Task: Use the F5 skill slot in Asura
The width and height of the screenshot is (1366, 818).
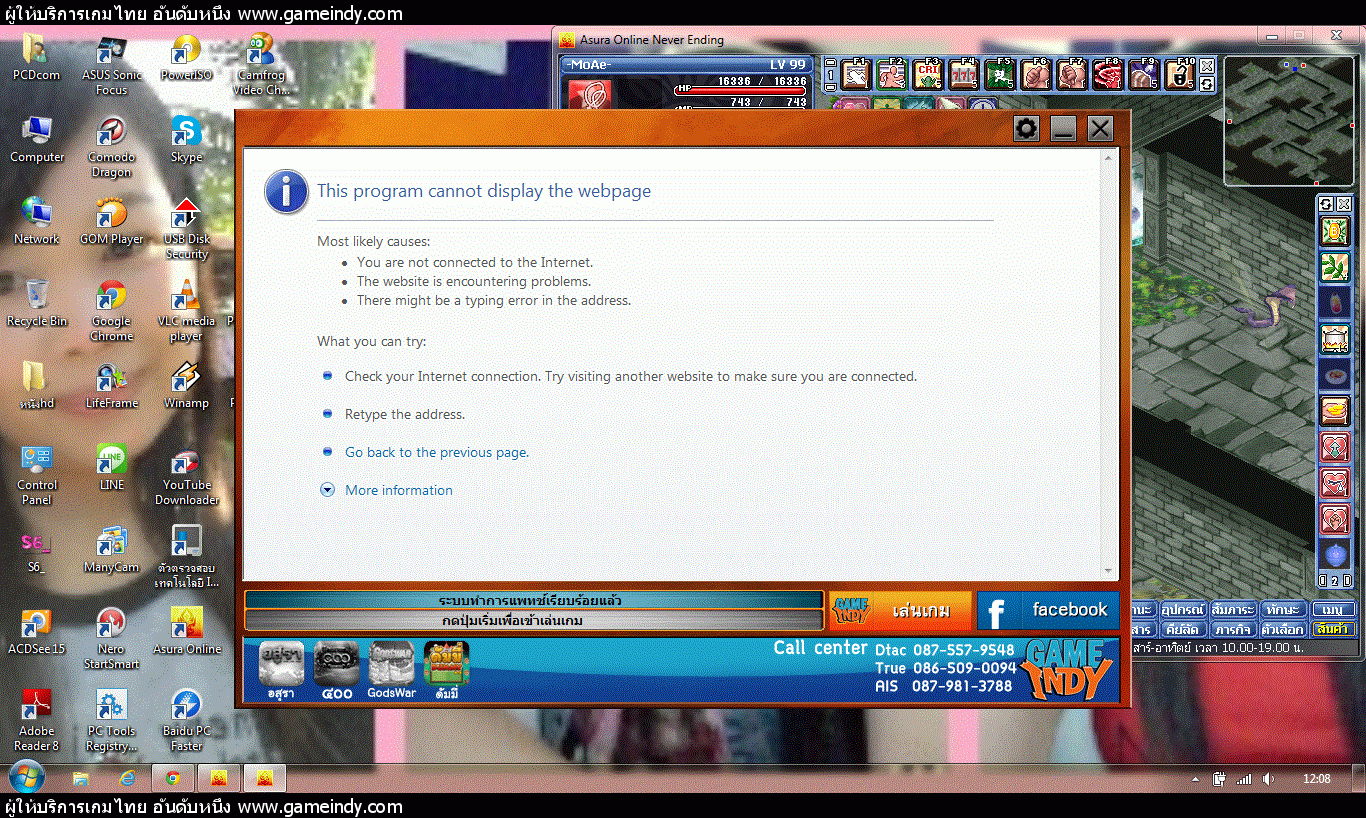Action: [999, 74]
